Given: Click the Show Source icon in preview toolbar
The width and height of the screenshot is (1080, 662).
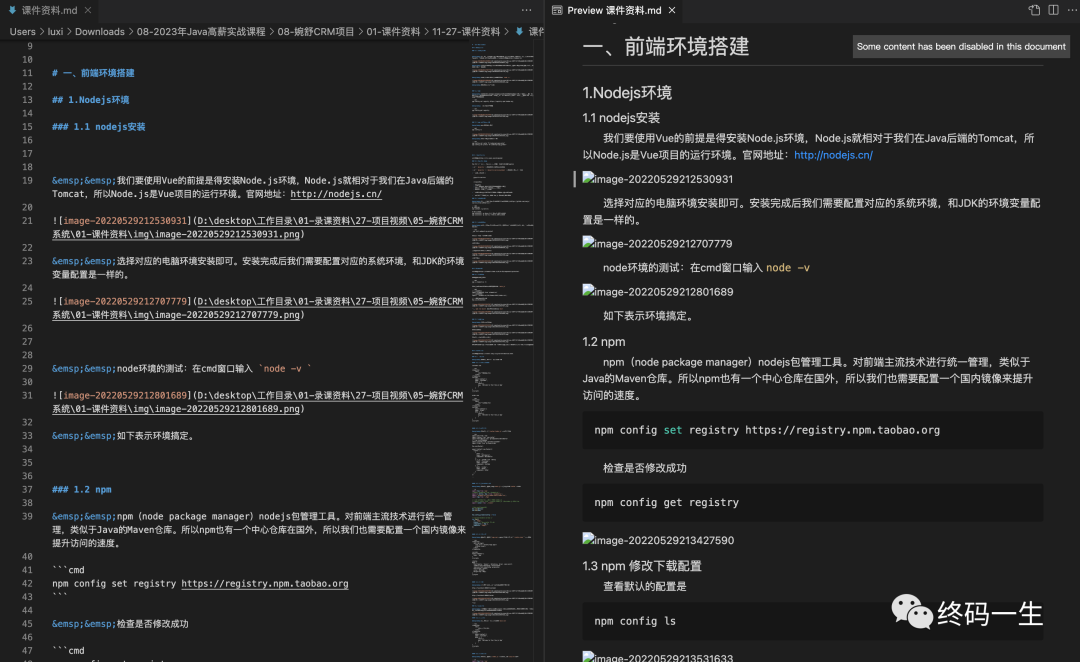Looking at the screenshot, I should (x=1034, y=10).
